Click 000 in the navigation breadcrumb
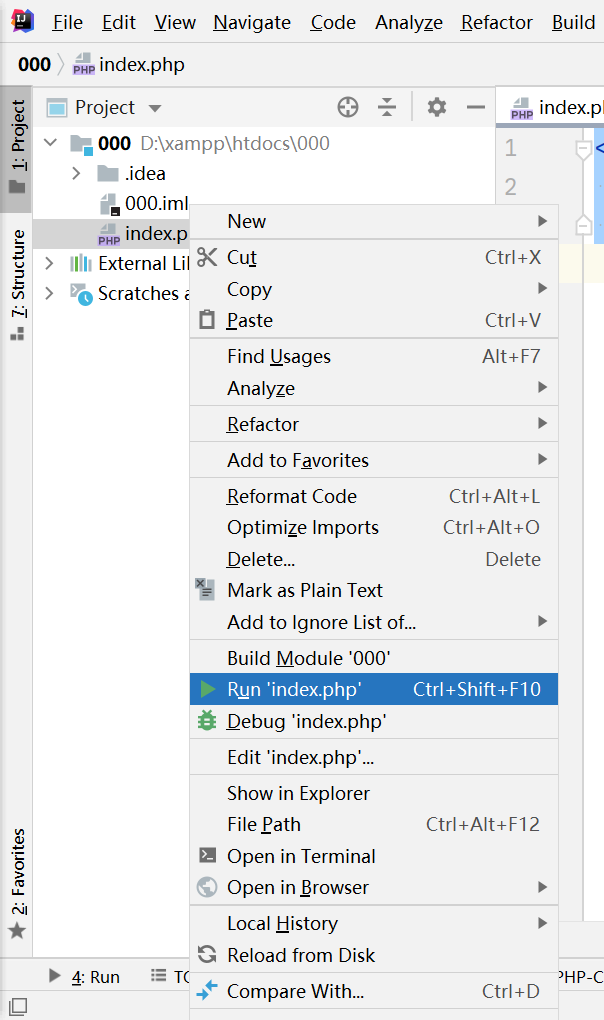The height and width of the screenshot is (1020, 604). pyautogui.click(x=32, y=62)
